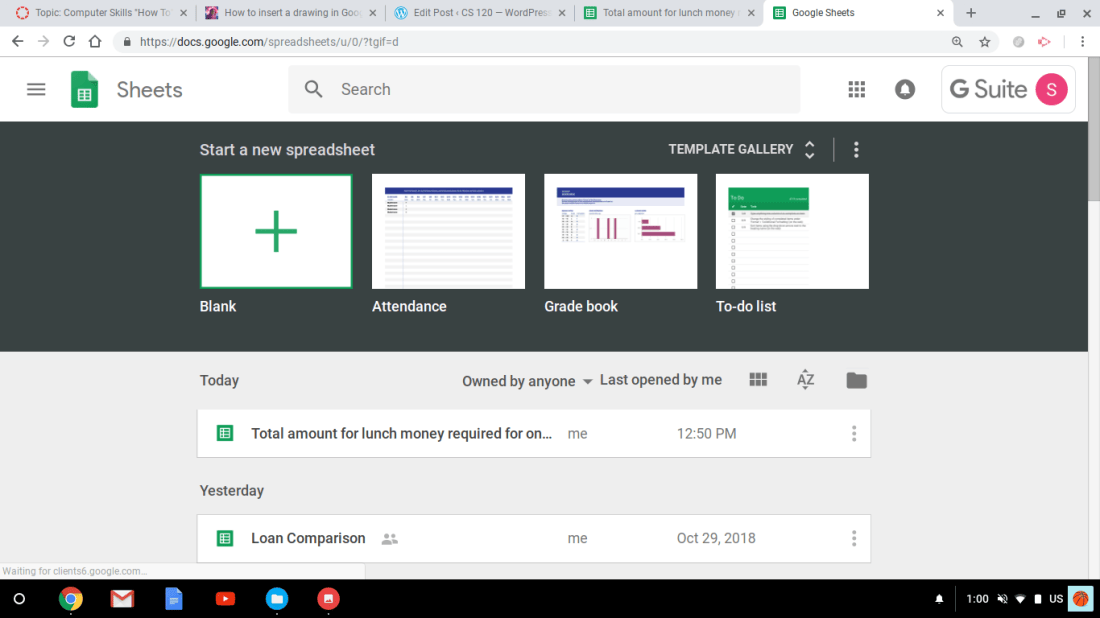Launch Gmail from the shelf
This screenshot has width=1100, height=618.
point(122,598)
